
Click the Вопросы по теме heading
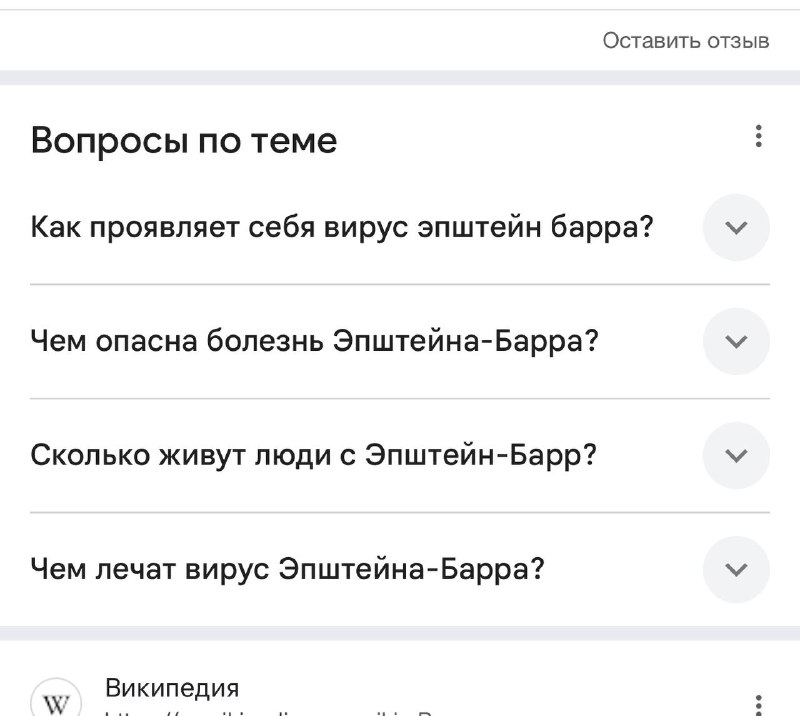184,140
